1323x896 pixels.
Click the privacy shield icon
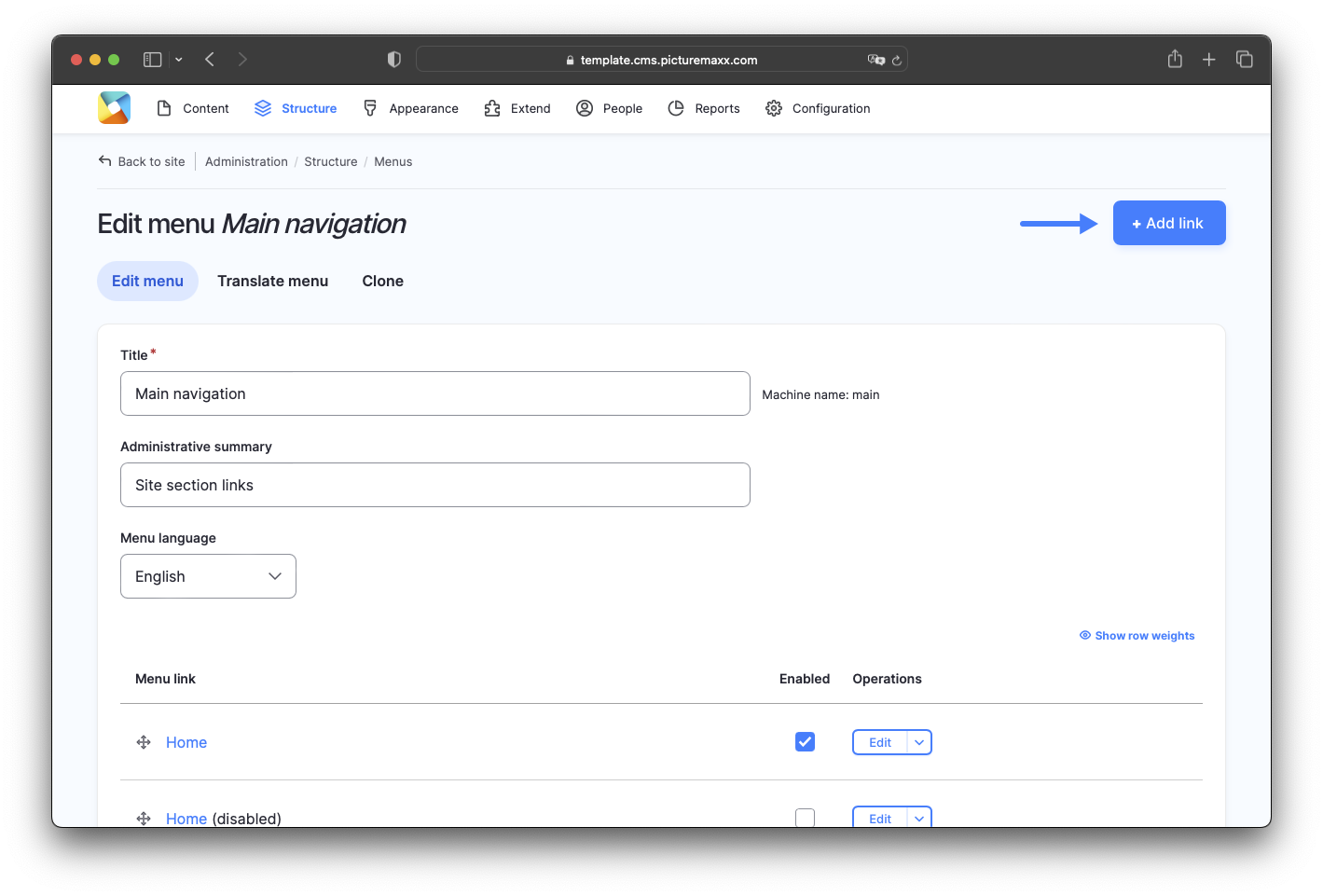click(394, 60)
